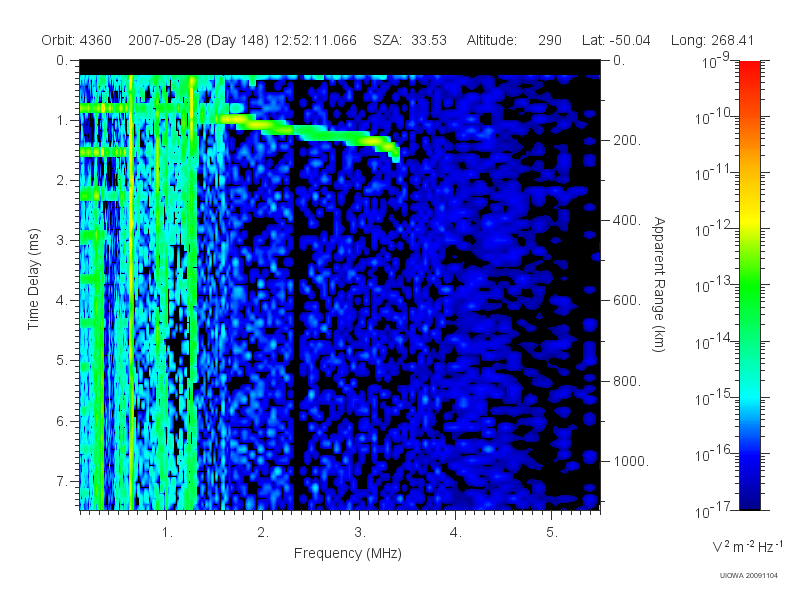This screenshot has width=800, height=600.
Task: Click the 5. tick label on the time delay axis
Action: [62, 361]
